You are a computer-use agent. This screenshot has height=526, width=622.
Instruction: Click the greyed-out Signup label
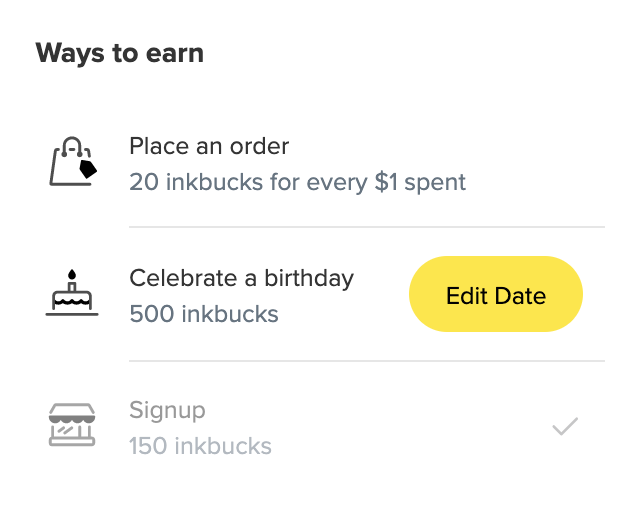[167, 410]
